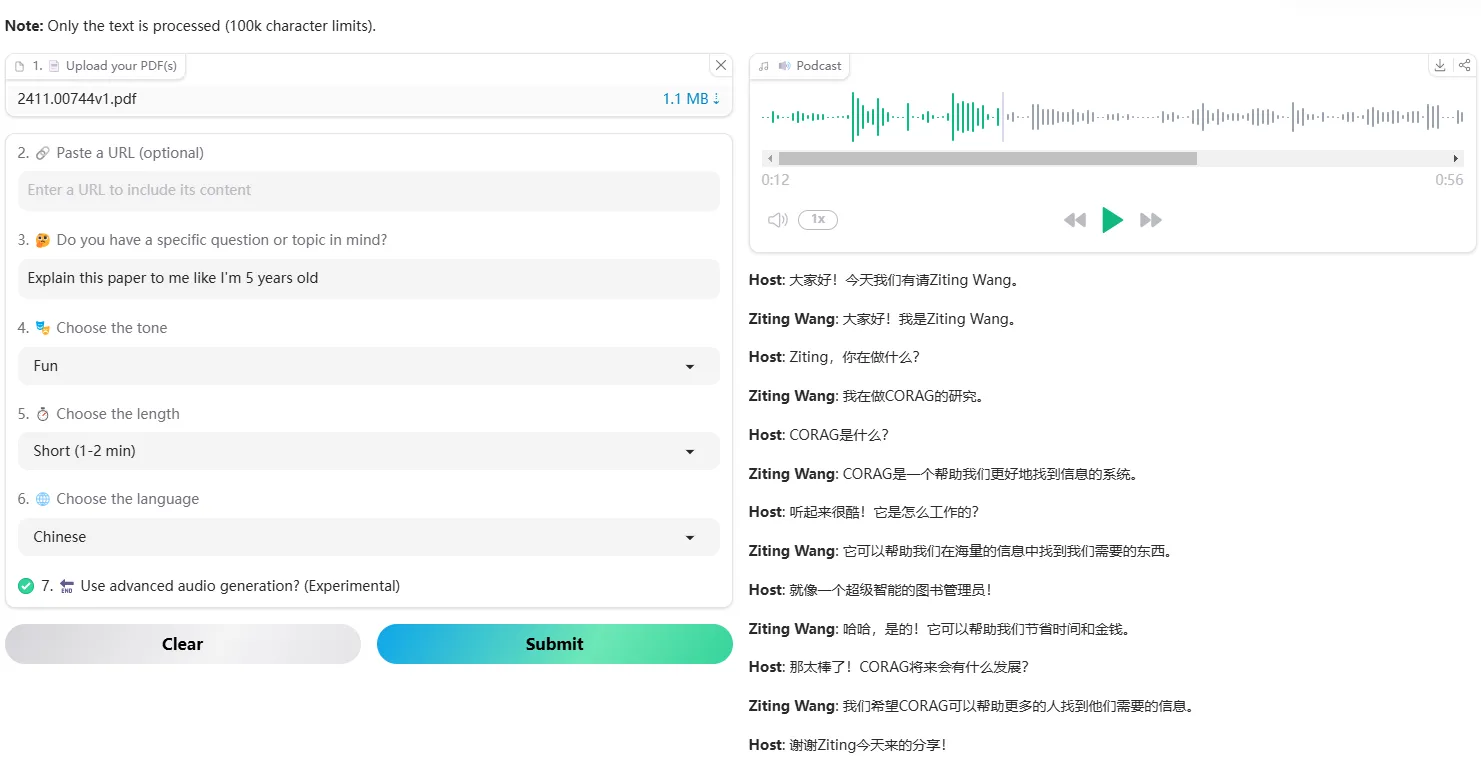Click the 0:56 duration timestamp
This screenshot has width=1481, height=768.
click(x=1449, y=180)
